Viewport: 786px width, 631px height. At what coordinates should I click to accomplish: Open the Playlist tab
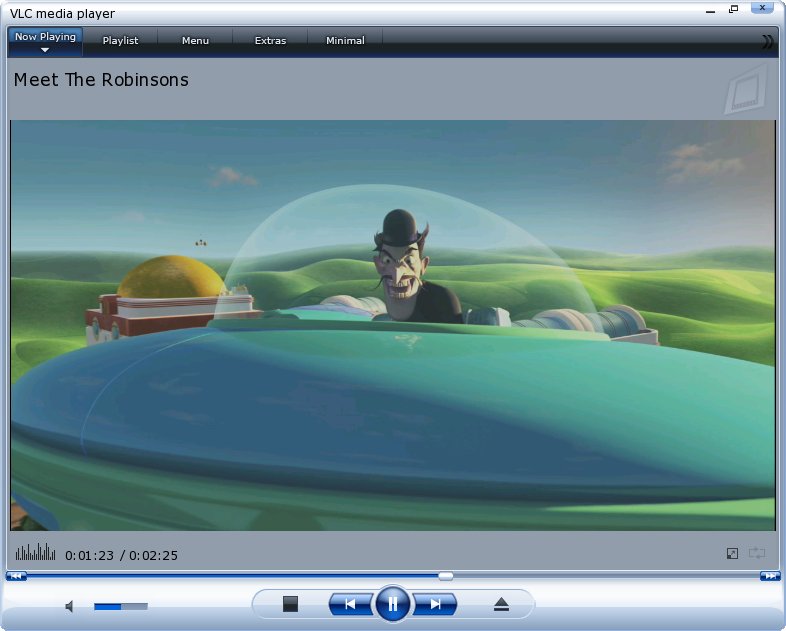pos(120,41)
